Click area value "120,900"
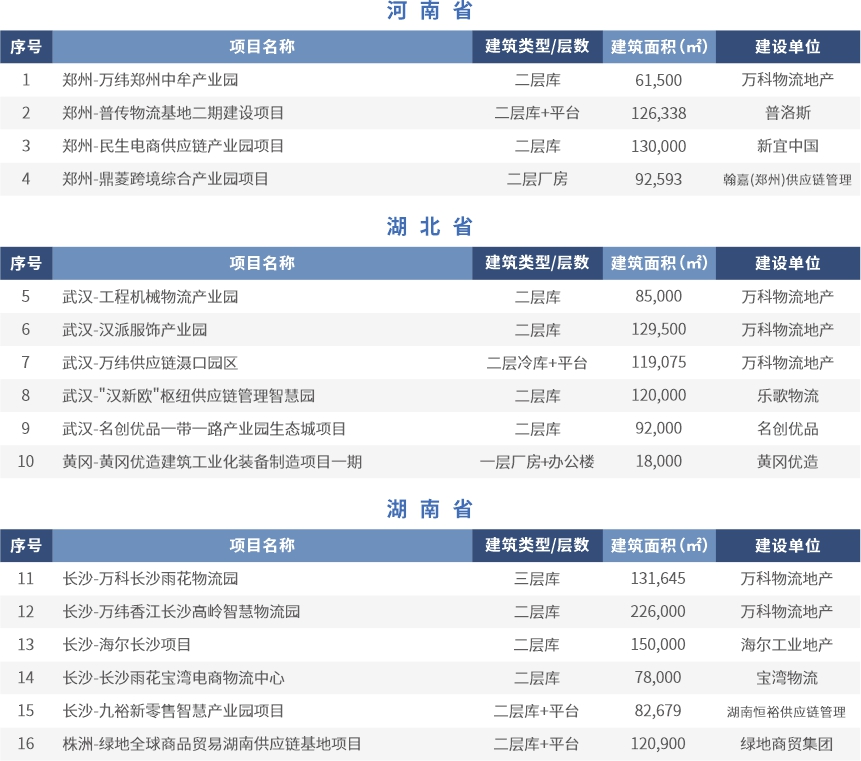861x761 pixels. 658,743
